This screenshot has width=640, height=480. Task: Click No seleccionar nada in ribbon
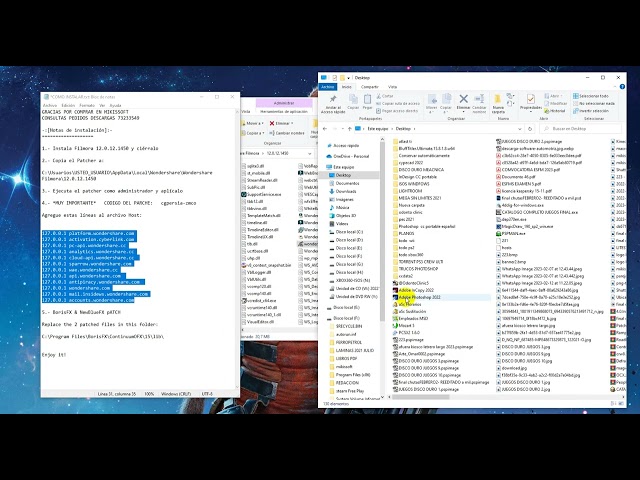[x=593, y=103]
